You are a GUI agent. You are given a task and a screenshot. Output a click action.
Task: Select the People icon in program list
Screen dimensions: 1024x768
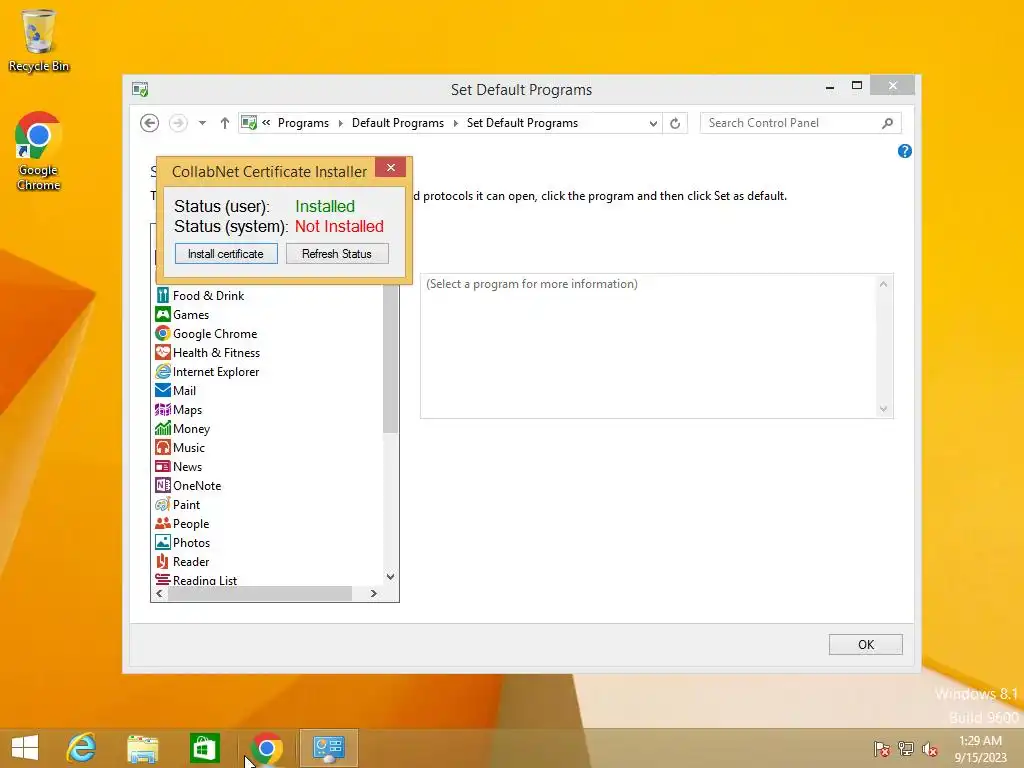pyautogui.click(x=163, y=523)
